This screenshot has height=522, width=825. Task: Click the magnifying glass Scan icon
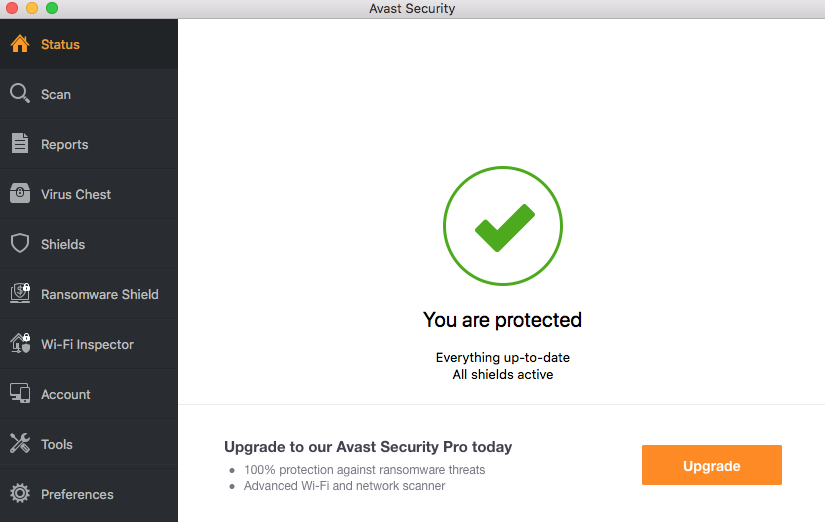(x=20, y=94)
